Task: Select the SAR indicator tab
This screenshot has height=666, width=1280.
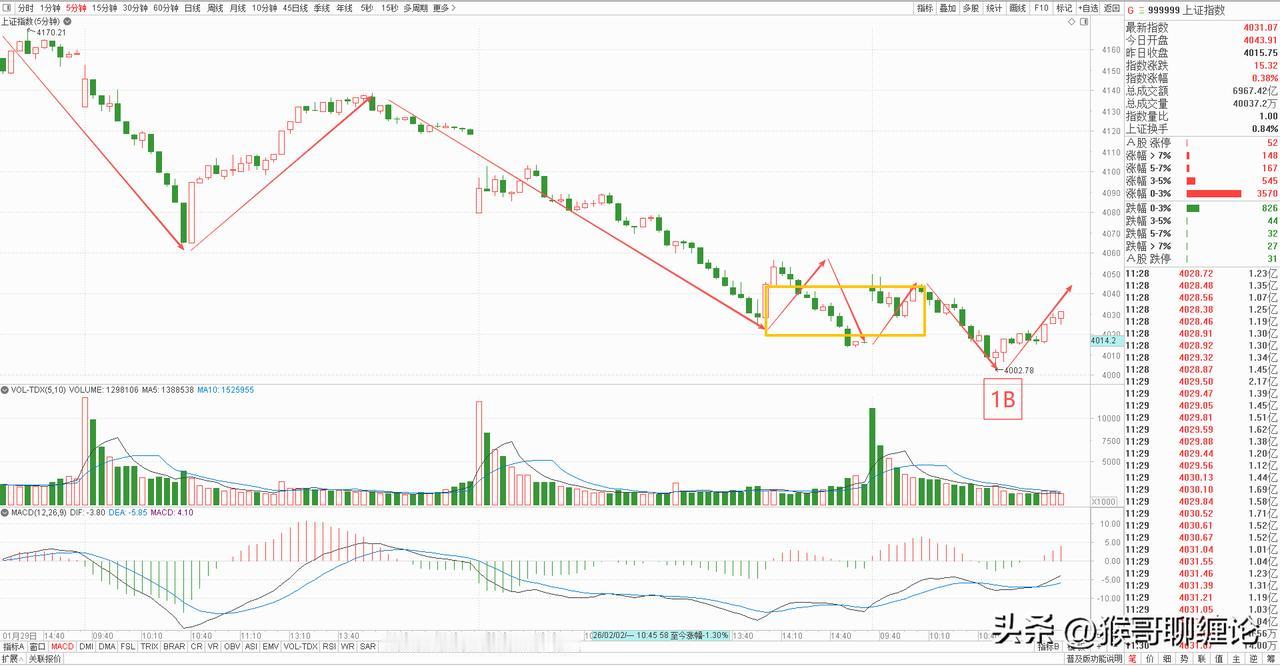Action: click(368, 647)
